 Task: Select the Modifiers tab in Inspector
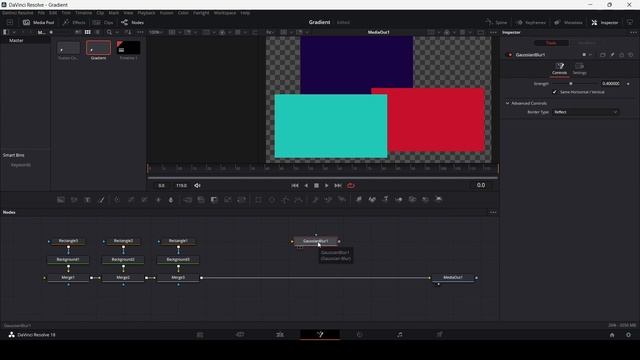pos(587,43)
